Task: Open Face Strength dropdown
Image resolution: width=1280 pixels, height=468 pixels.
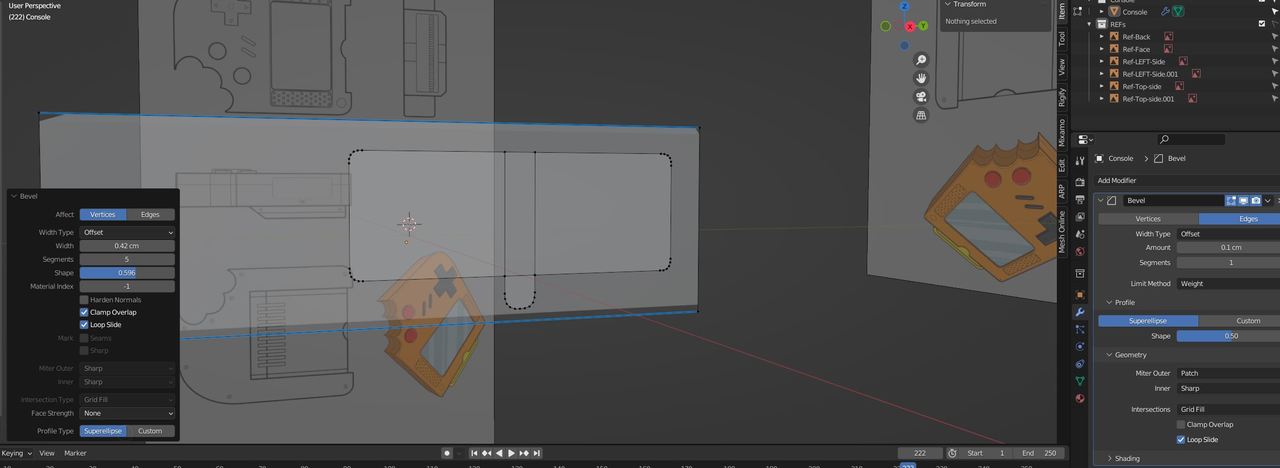Action: click(127, 413)
